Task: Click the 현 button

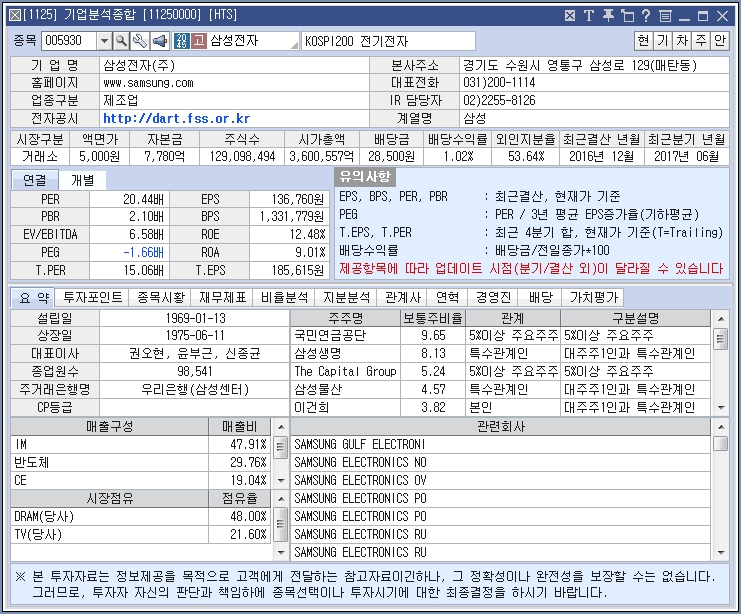Action: tap(643, 41)
